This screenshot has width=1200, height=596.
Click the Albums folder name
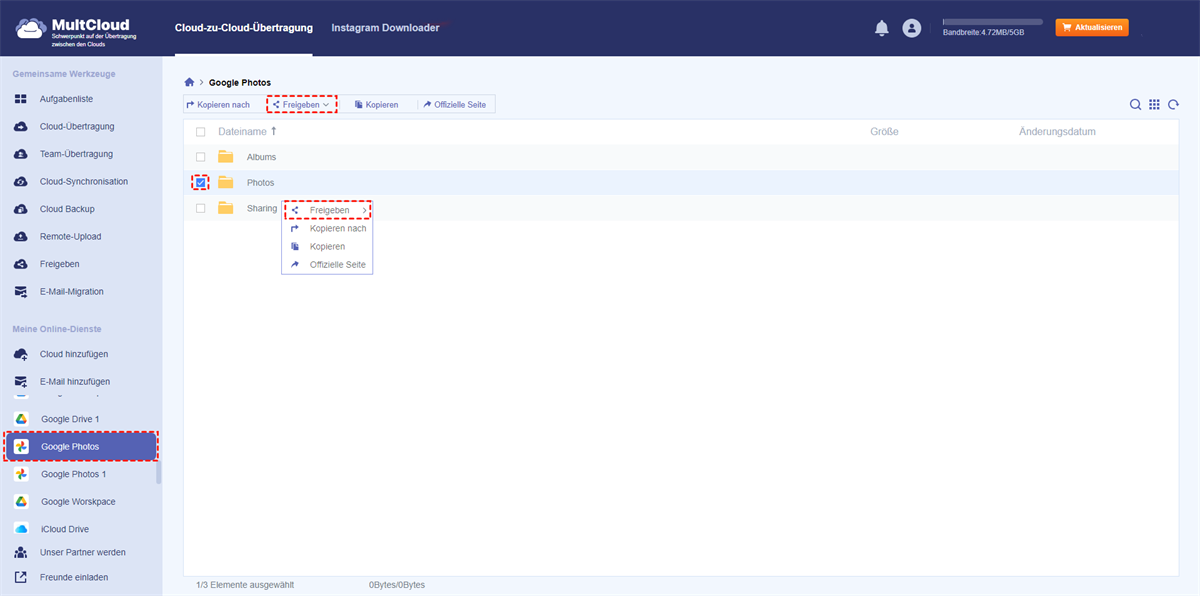pos(261,157)
